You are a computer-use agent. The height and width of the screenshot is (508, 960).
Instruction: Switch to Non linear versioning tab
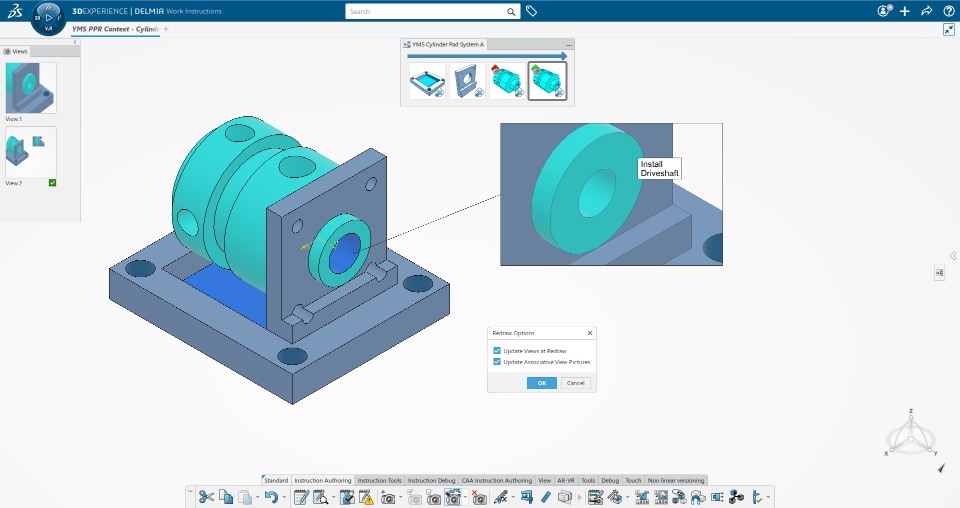(676, 480)
